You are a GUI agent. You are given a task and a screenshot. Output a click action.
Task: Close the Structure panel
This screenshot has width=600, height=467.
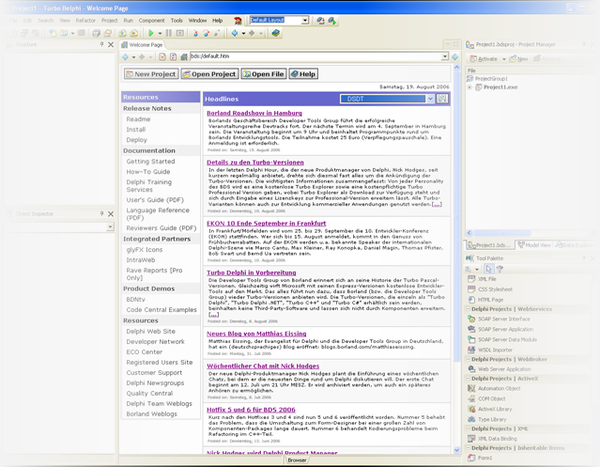(x=111, y=45)
